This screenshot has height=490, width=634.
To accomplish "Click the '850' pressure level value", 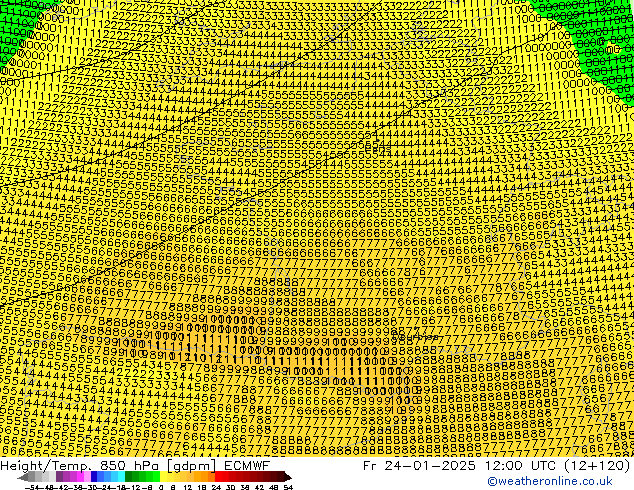I will [x=113, y=466].
